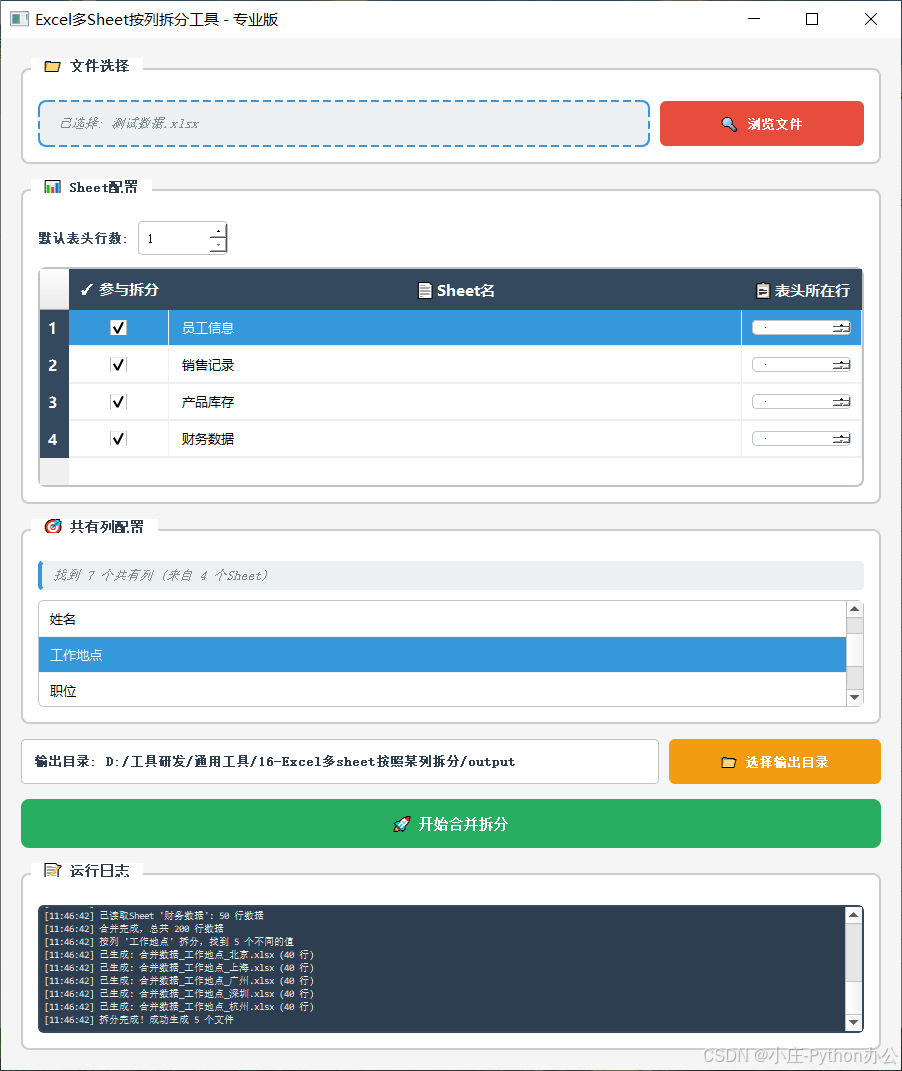Decrease the 默认表头行数 spinner value

(x=218, y=245)
